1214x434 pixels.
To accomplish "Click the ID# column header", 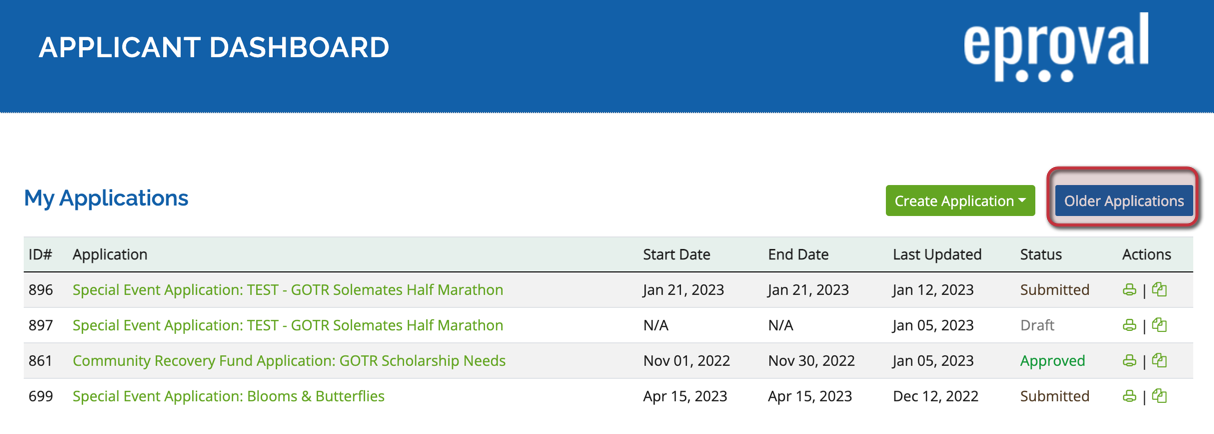I will (x=40, y=254).
